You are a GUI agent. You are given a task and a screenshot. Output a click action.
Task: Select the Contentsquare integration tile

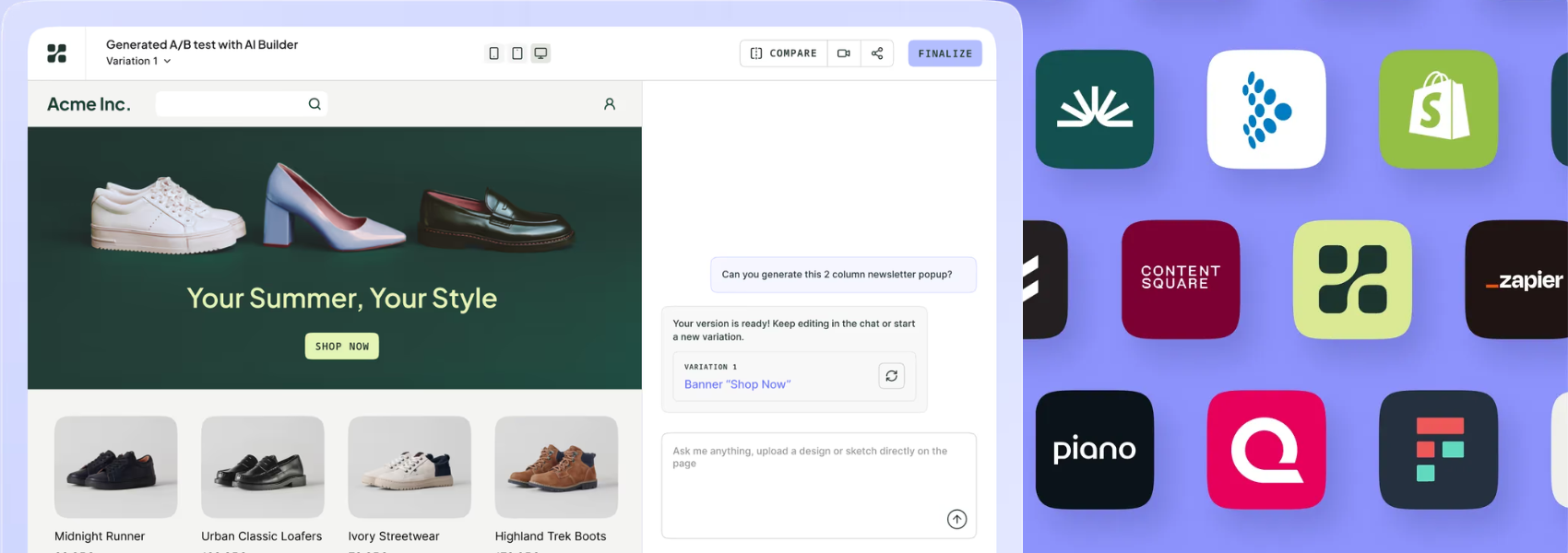tap(1180, 279)
